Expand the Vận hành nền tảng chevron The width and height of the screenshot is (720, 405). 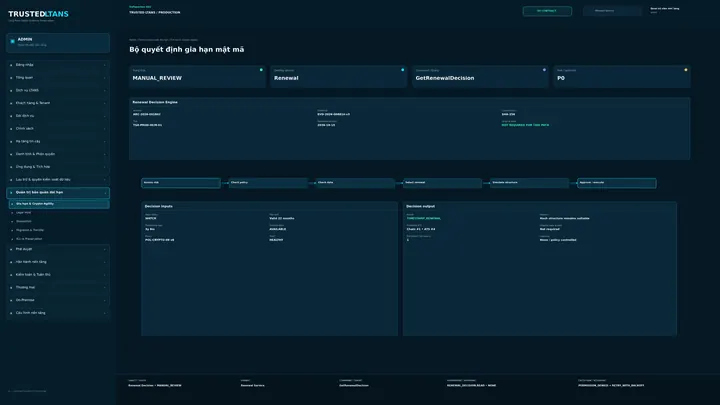pyautogui.click(x=105, y=262)
